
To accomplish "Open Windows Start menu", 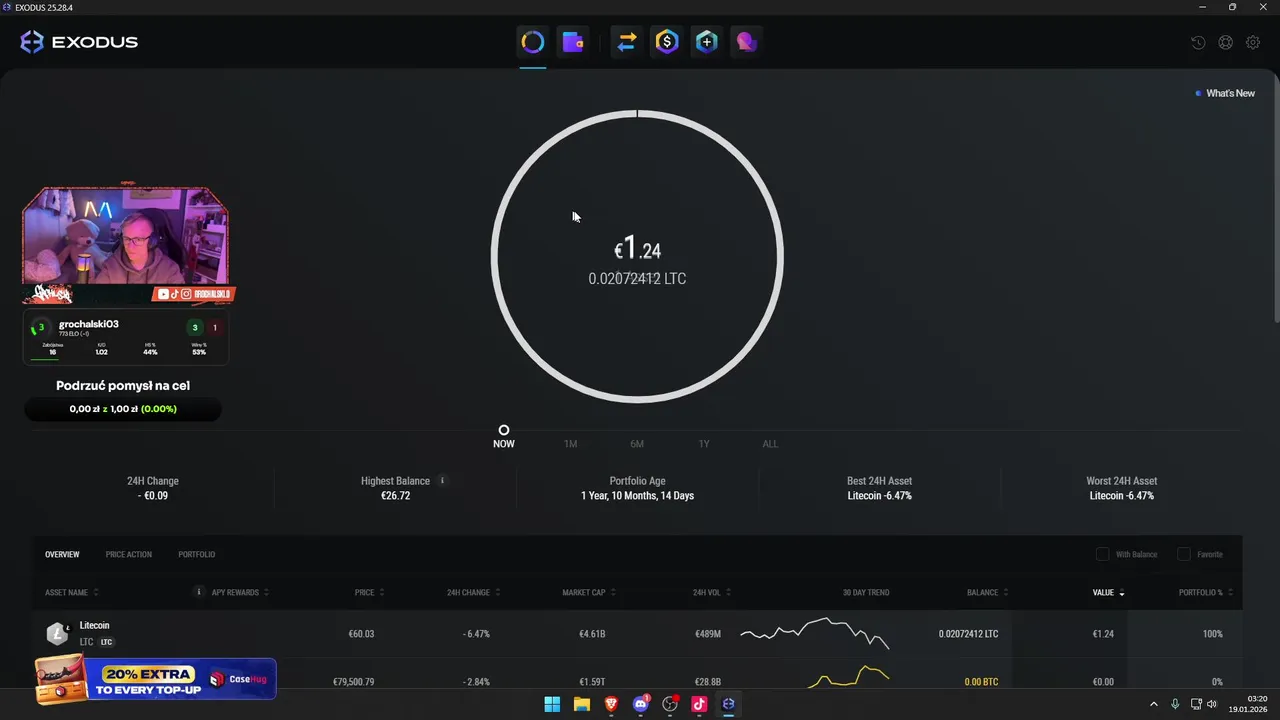I will point(552,704).
